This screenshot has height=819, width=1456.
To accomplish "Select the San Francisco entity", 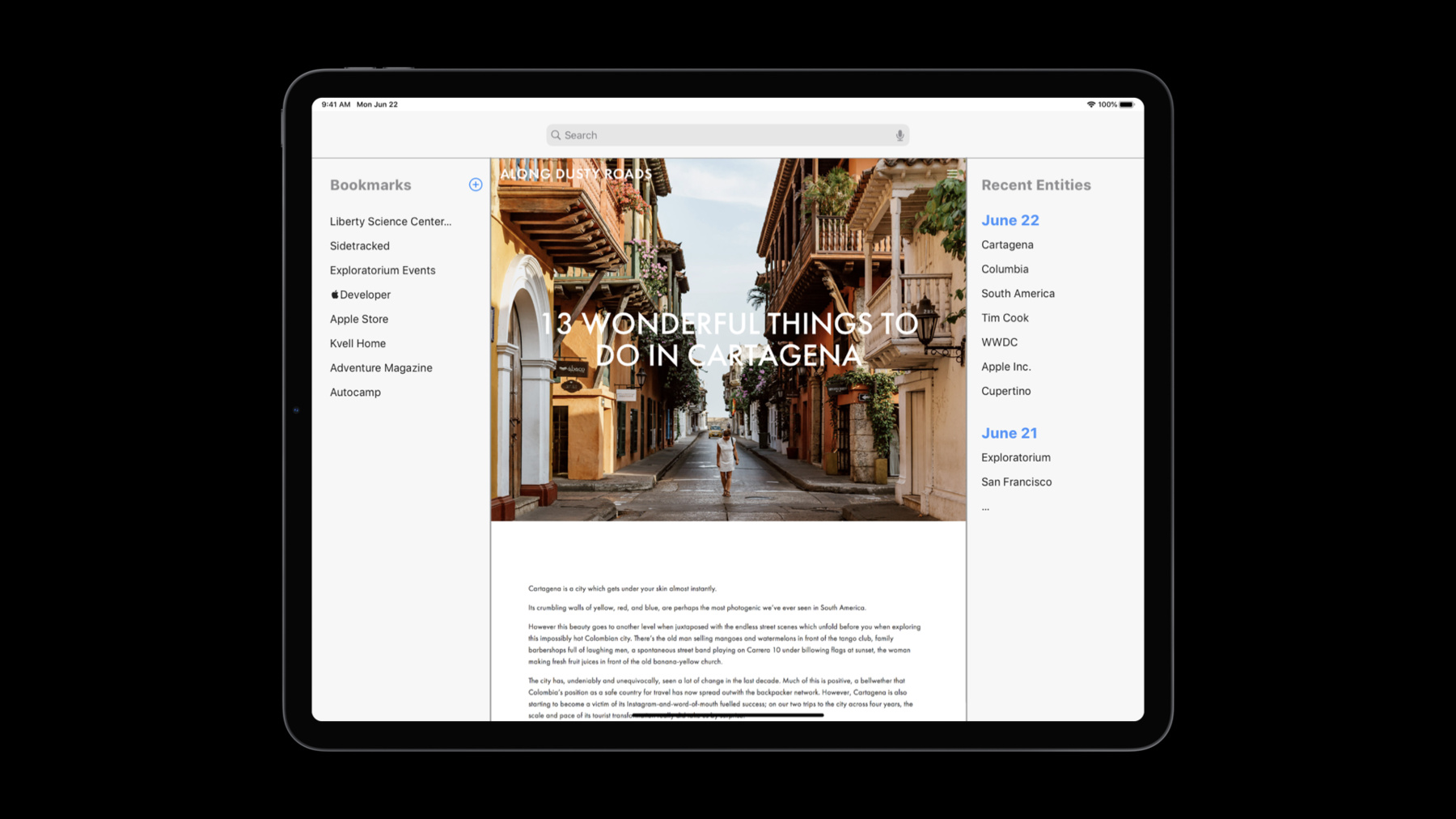I will click(x=1016, y=482).
